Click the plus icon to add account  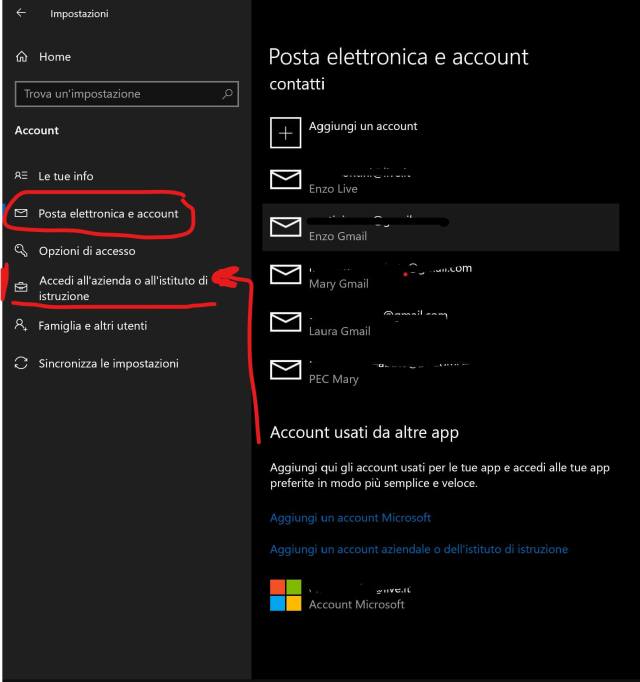[x=286, y=134]
